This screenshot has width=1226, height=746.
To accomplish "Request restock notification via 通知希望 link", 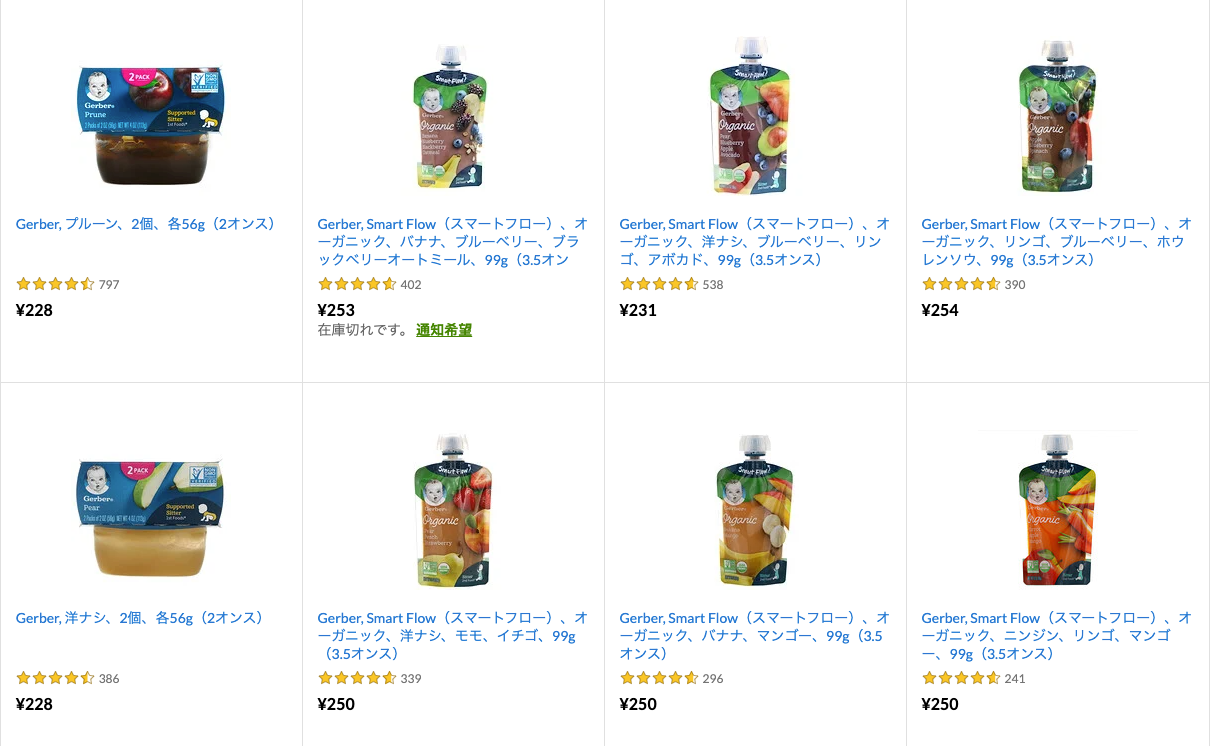I will (444, 329).
